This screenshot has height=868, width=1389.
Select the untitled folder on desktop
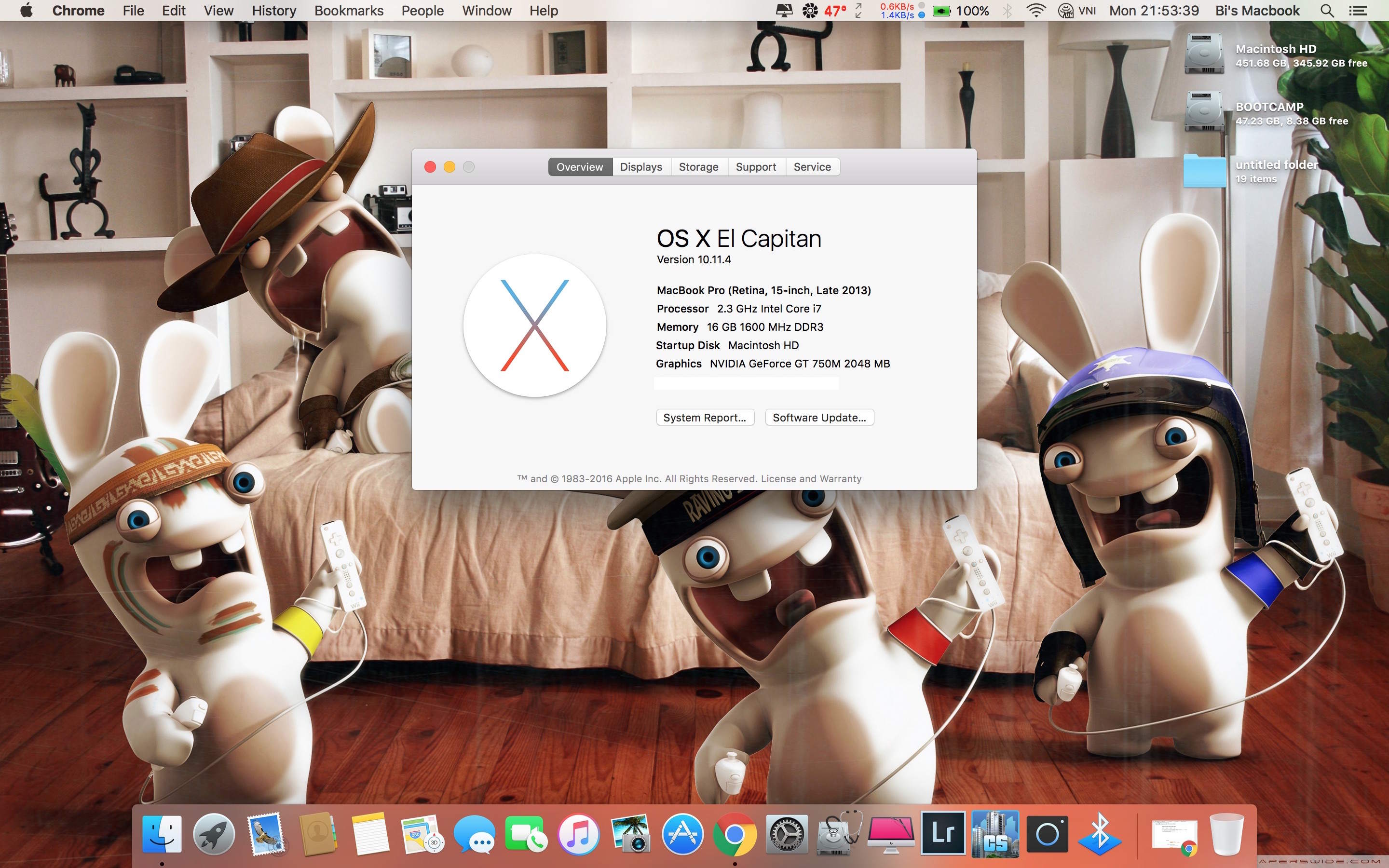(1204, 171)
